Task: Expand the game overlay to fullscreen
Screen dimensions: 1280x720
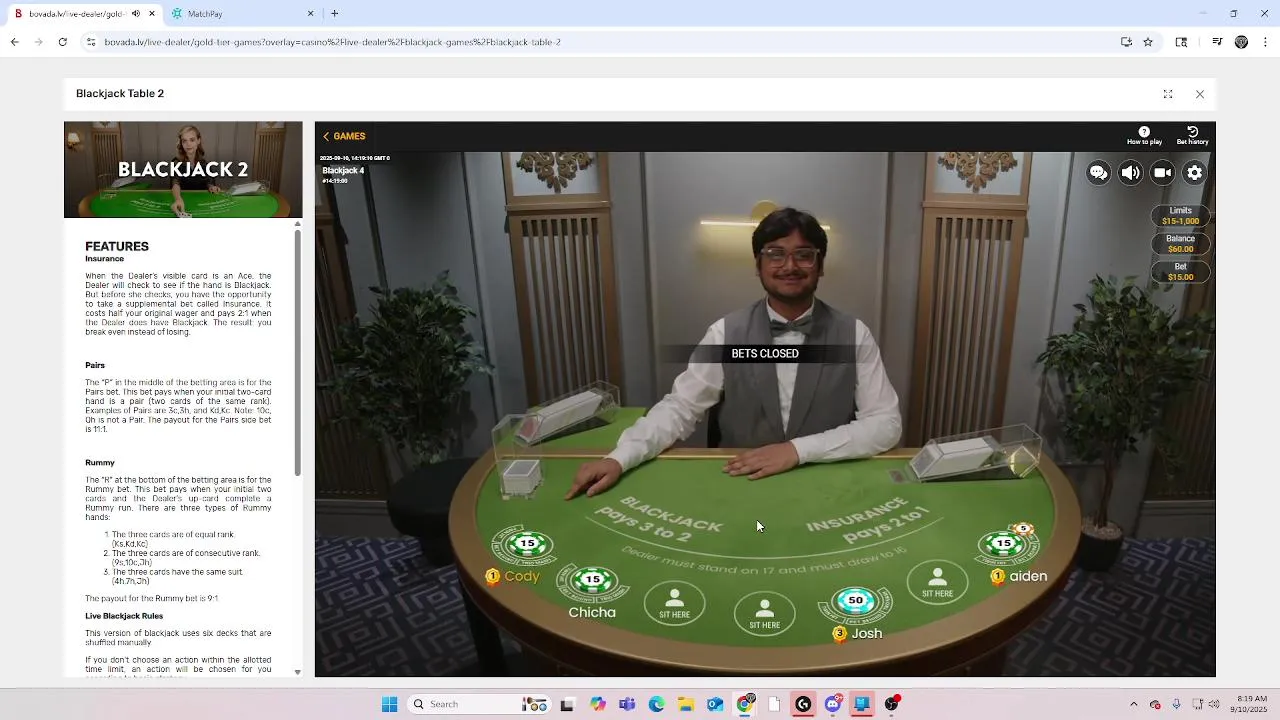Action: point(1168,94)
